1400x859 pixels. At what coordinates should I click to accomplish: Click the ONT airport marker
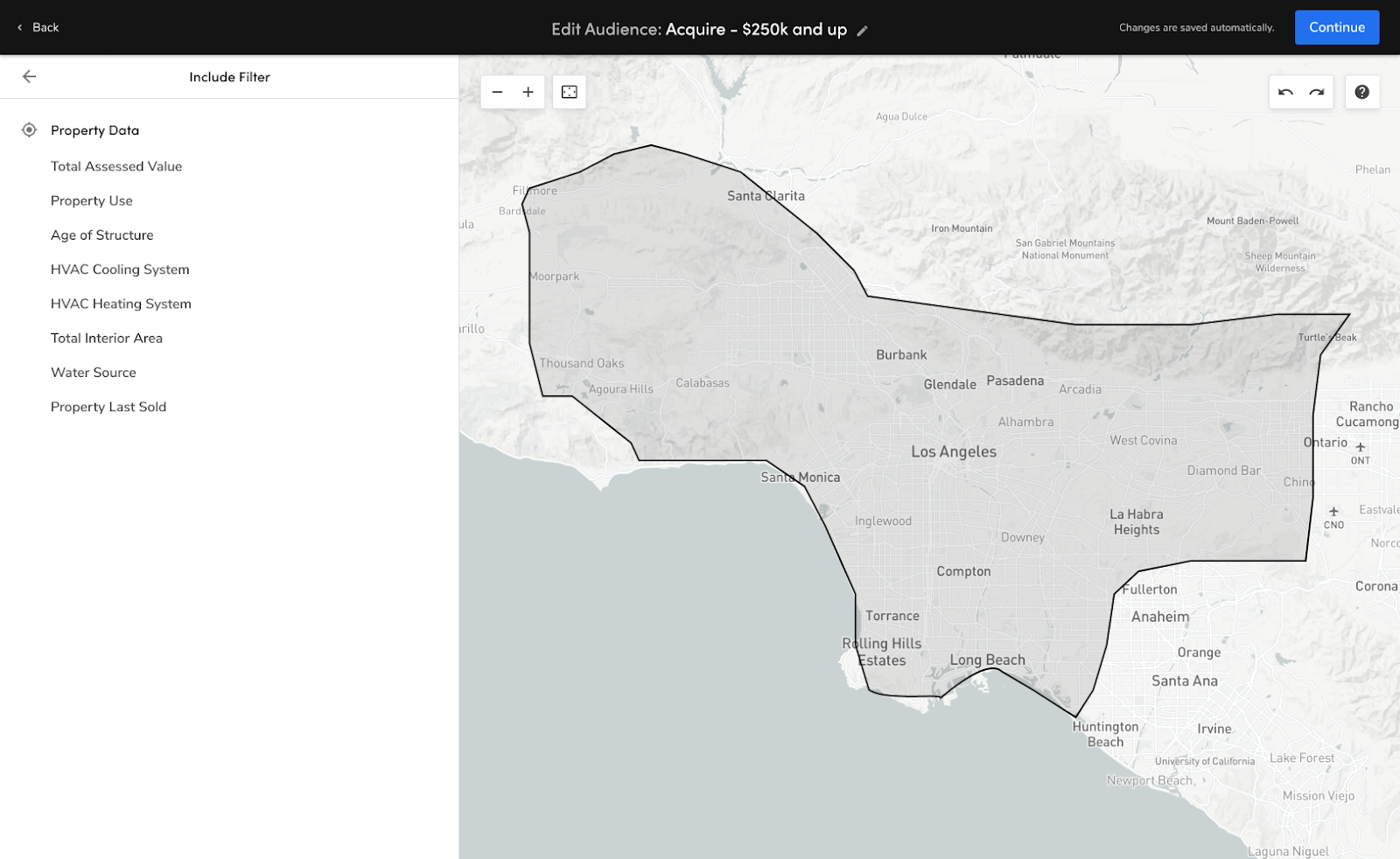tap(1361, 453)
